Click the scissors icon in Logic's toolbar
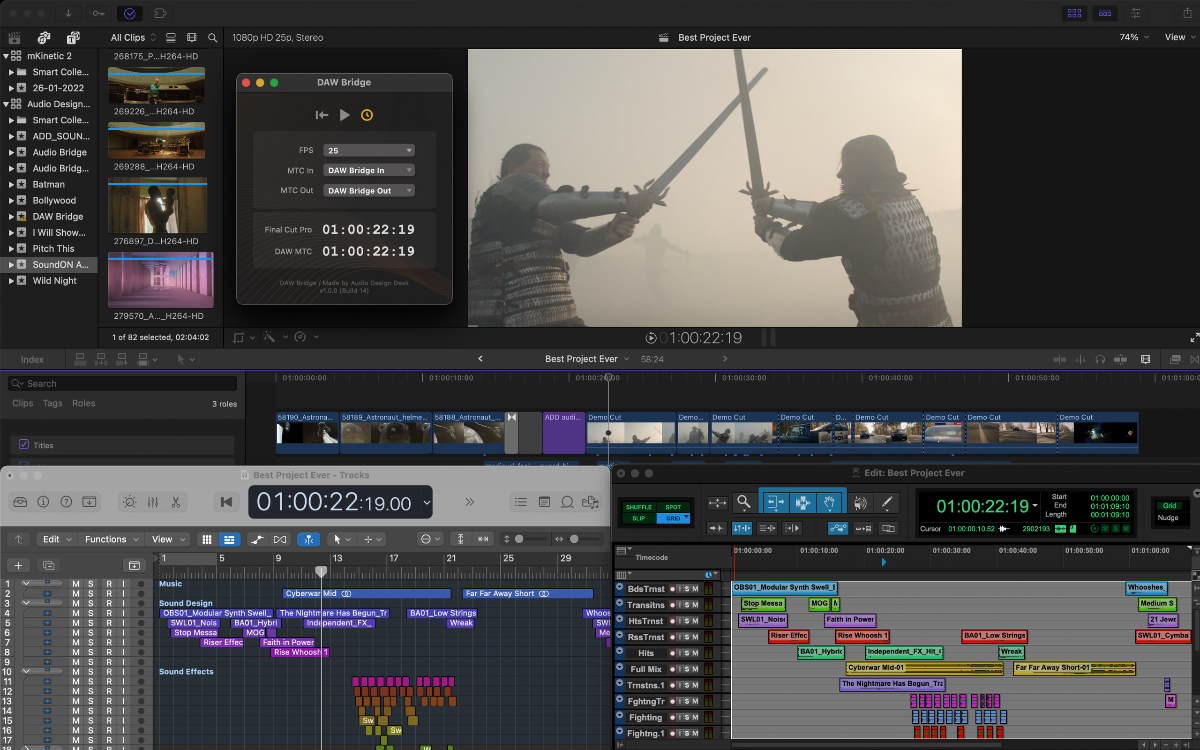Image resolution: width=1200 pixels, height=750 pixels. pyautogui.click(x=175, y=502)
